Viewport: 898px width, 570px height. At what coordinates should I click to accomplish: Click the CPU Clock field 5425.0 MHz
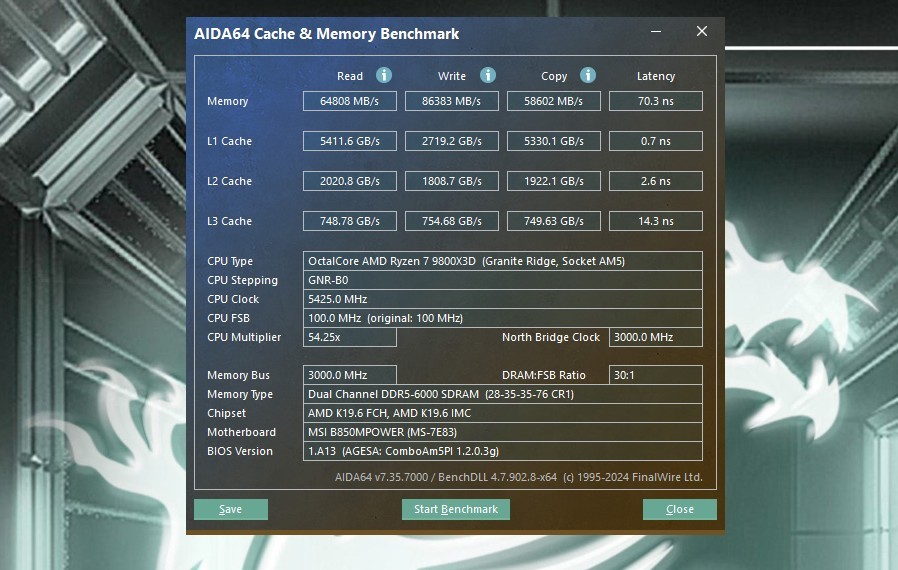[503, 299]
